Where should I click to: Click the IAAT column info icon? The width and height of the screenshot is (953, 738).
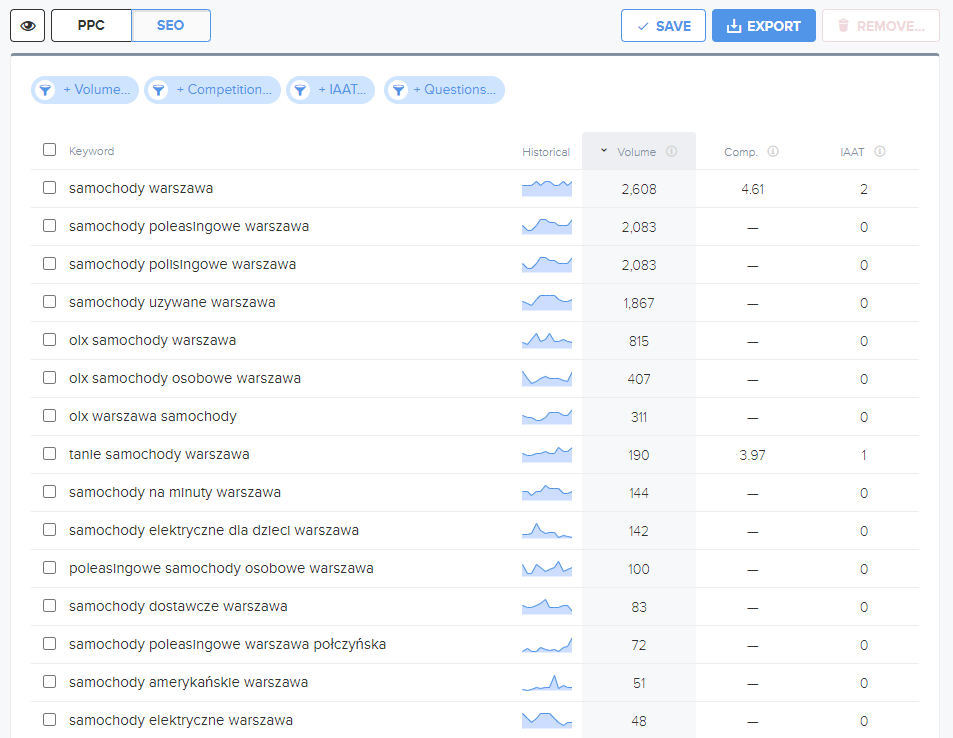pyautogui.click(x=879, y=151)
